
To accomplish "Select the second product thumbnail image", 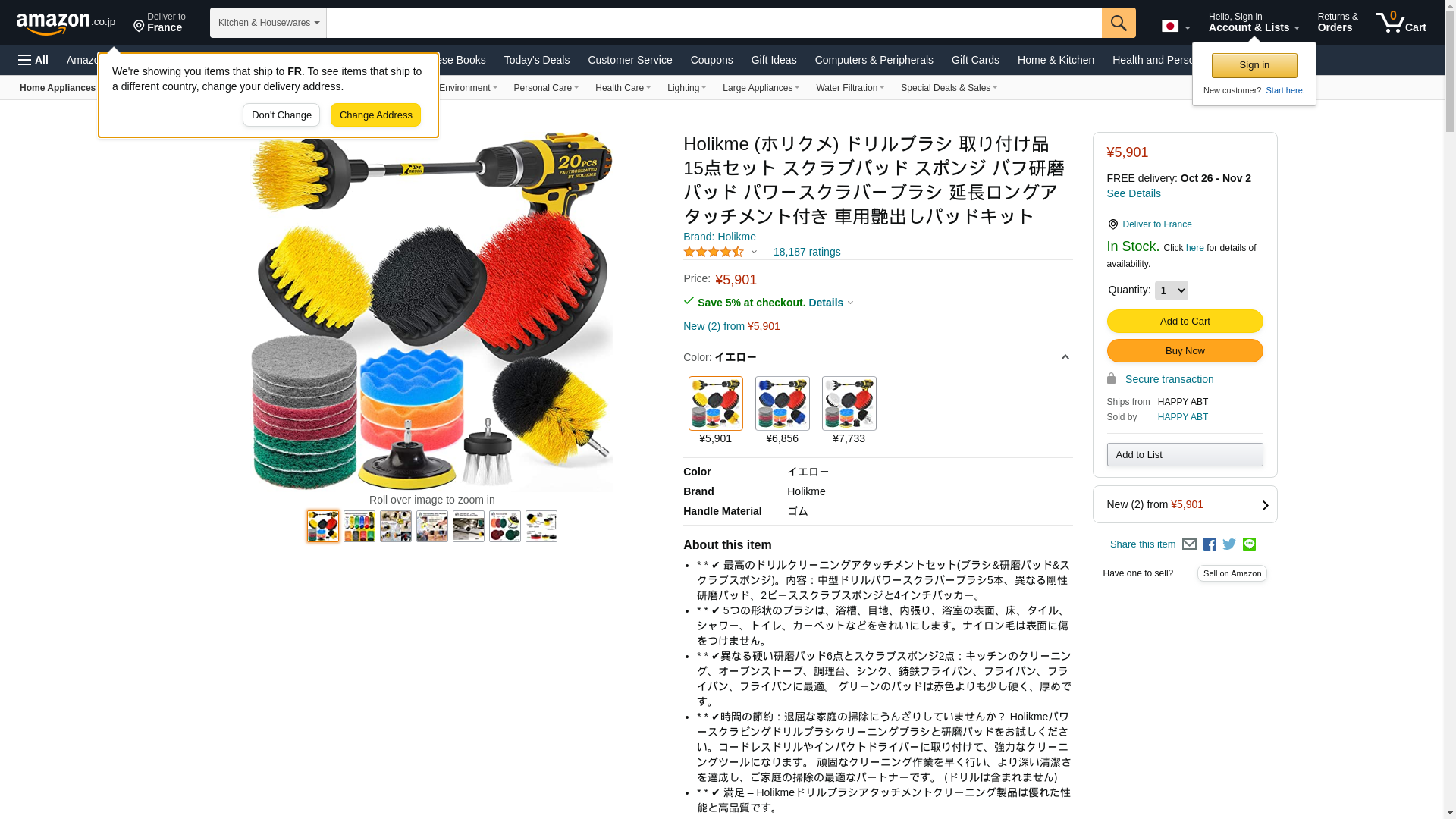I will pos(359,526).
